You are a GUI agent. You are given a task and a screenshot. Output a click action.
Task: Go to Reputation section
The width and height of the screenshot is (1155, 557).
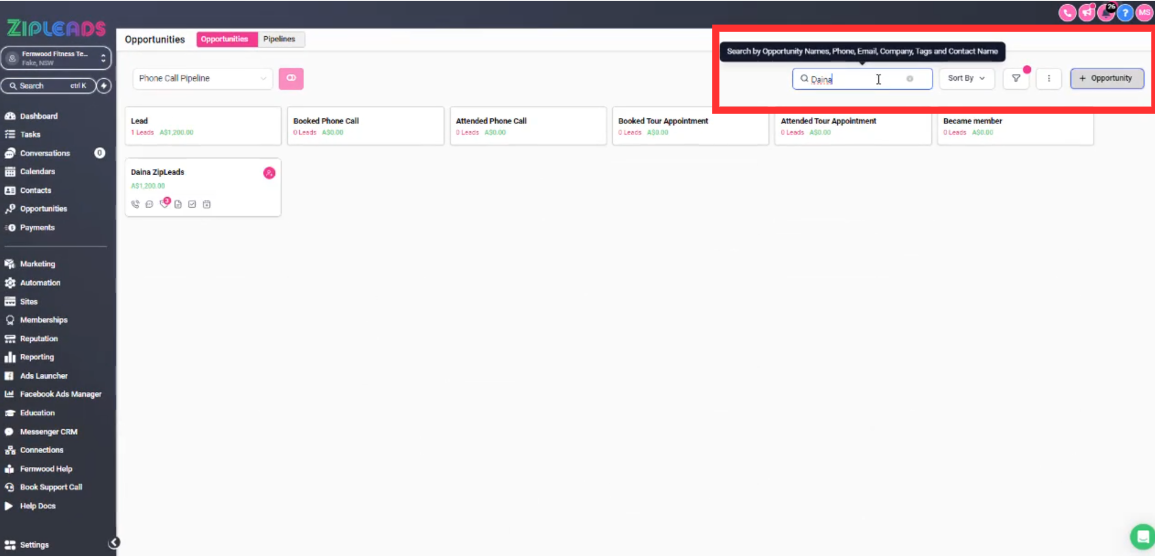pos(38,339)
